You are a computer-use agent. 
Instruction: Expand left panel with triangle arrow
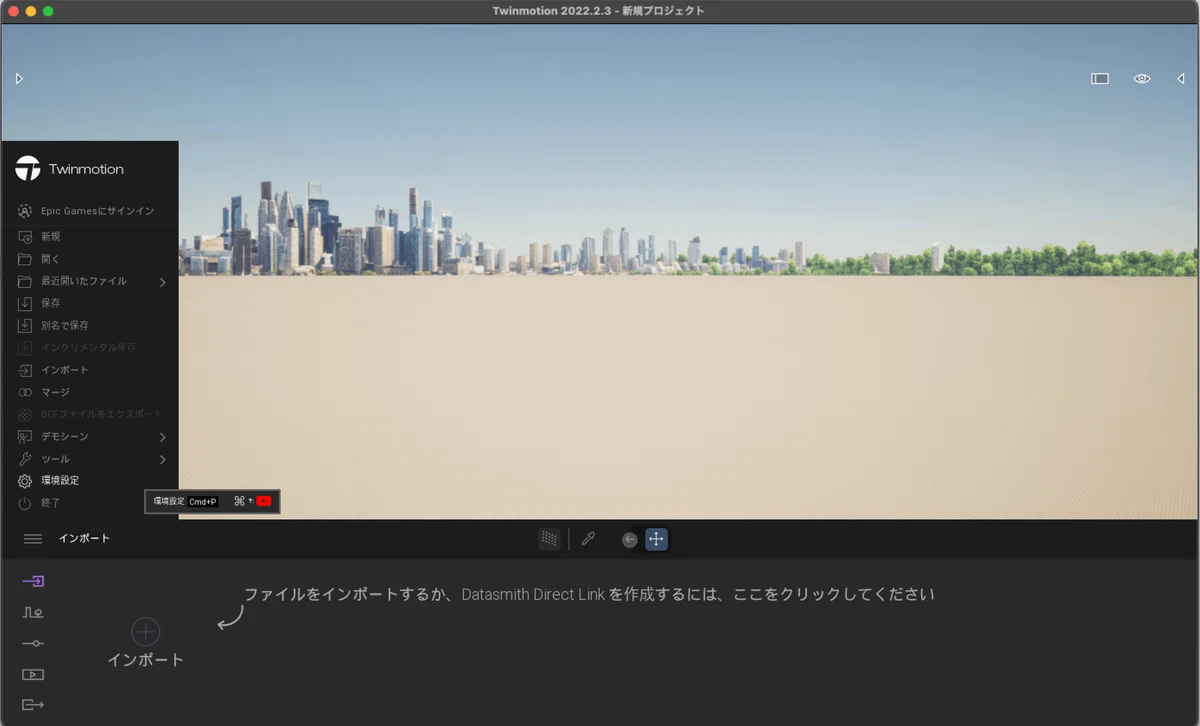[x=19, y=78]
